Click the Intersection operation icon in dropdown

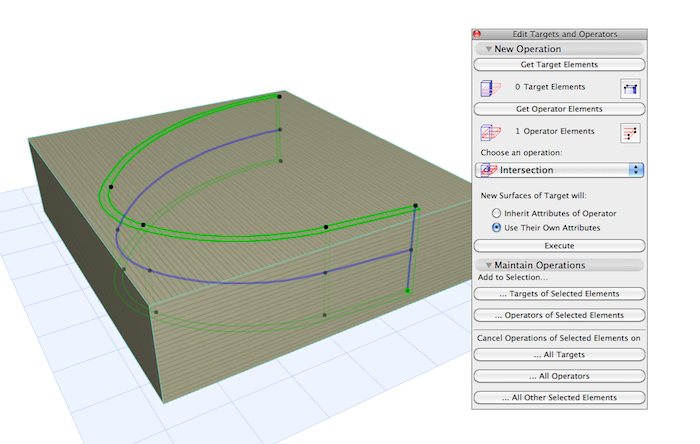(x=489, y=170)
